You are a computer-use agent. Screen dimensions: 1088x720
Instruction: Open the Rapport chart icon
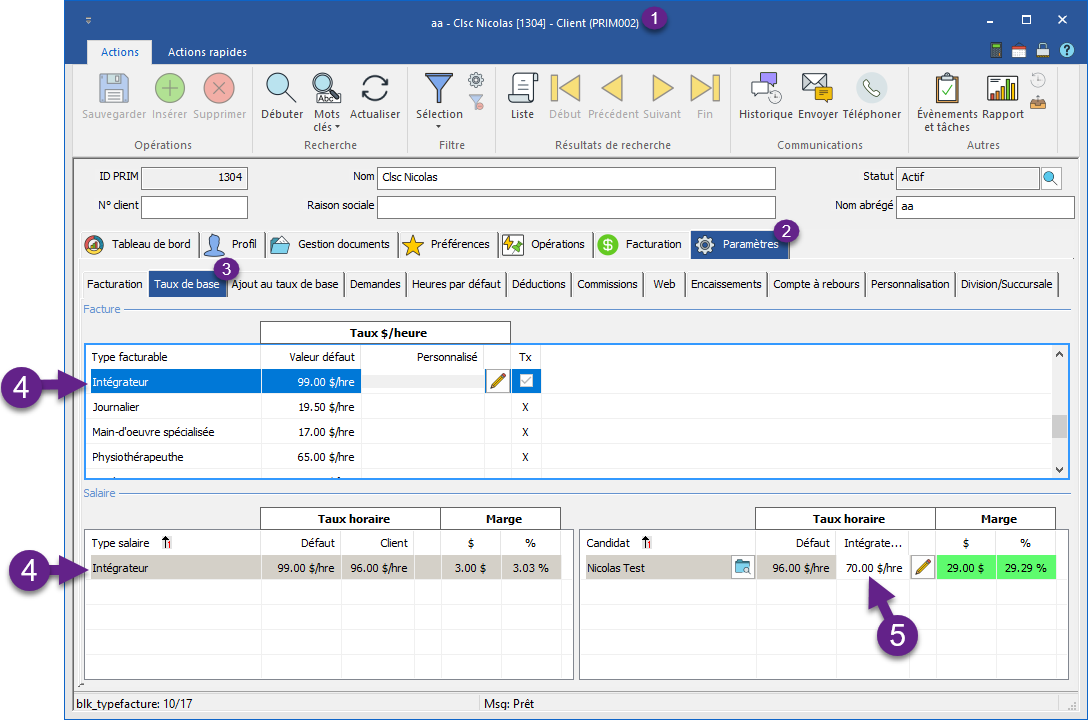[x=1002, y=89]
